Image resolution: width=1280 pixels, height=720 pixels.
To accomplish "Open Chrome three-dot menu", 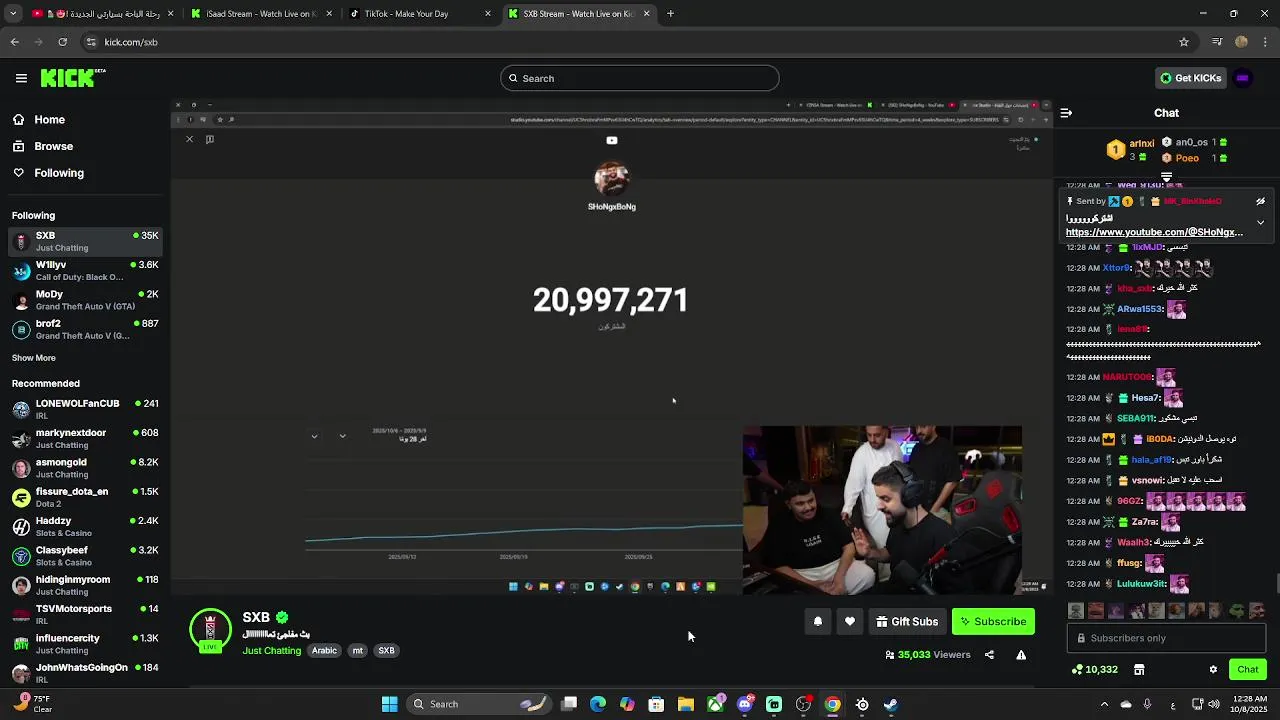I will click(1266, 42).
